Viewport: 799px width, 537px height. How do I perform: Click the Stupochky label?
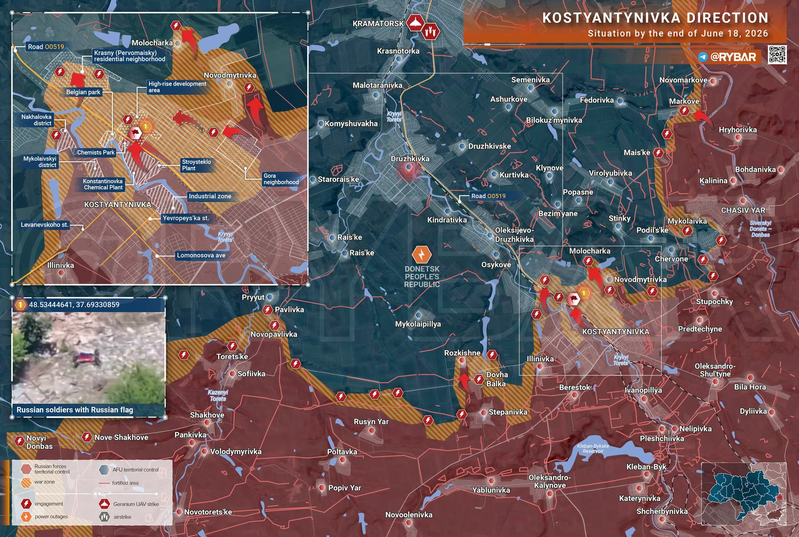(x=714, y=302)
